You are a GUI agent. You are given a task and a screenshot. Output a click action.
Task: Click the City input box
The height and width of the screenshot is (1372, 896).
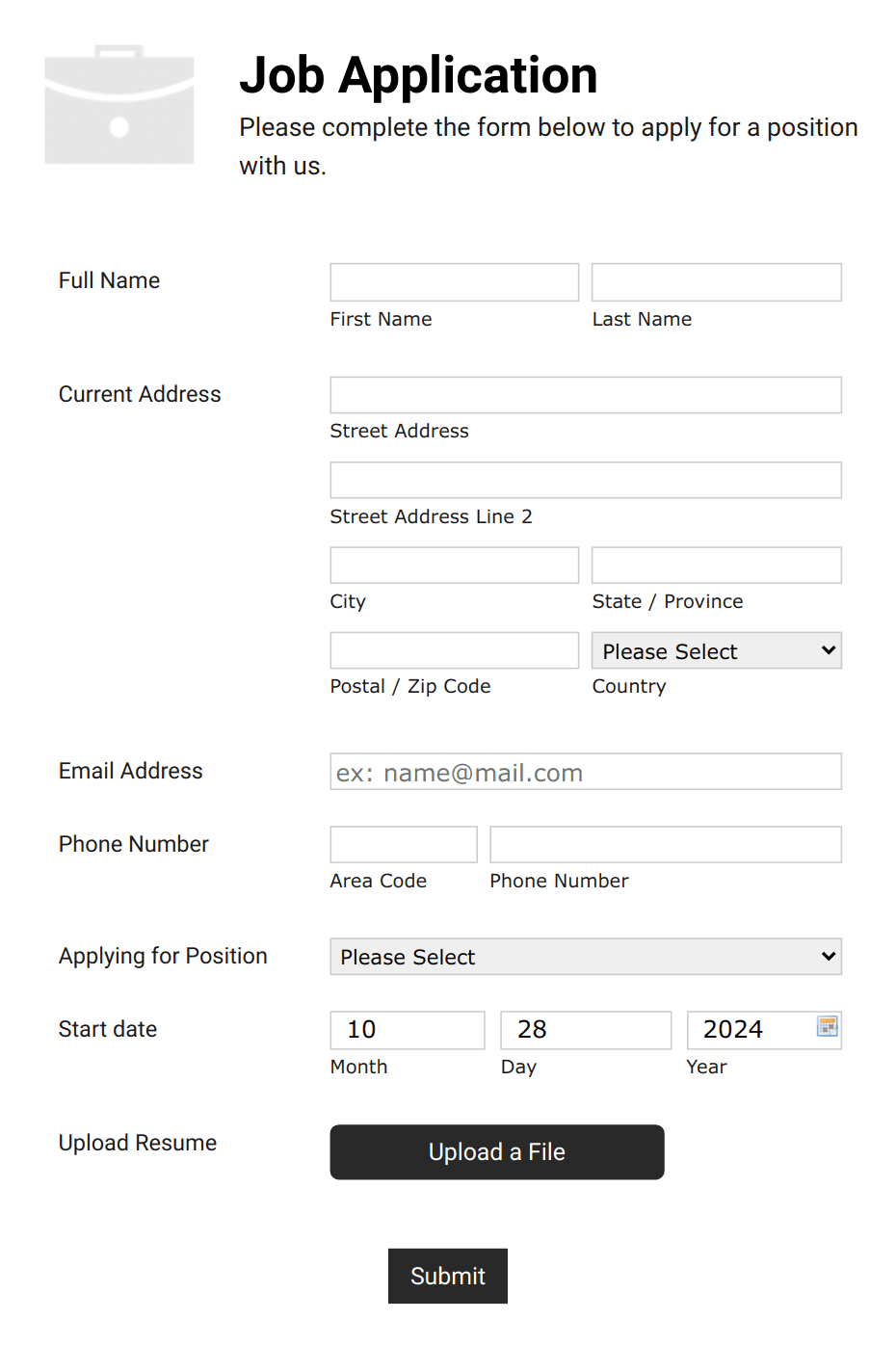tap(453, 565)
